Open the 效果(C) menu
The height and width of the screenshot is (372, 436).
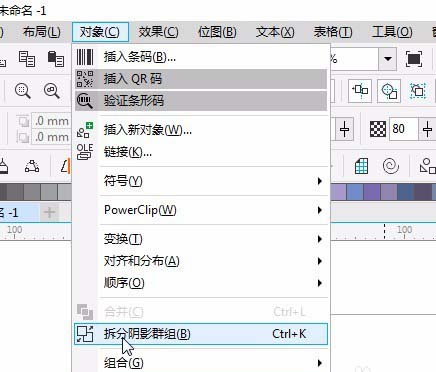pyautogui.click(x=158, y=32)
